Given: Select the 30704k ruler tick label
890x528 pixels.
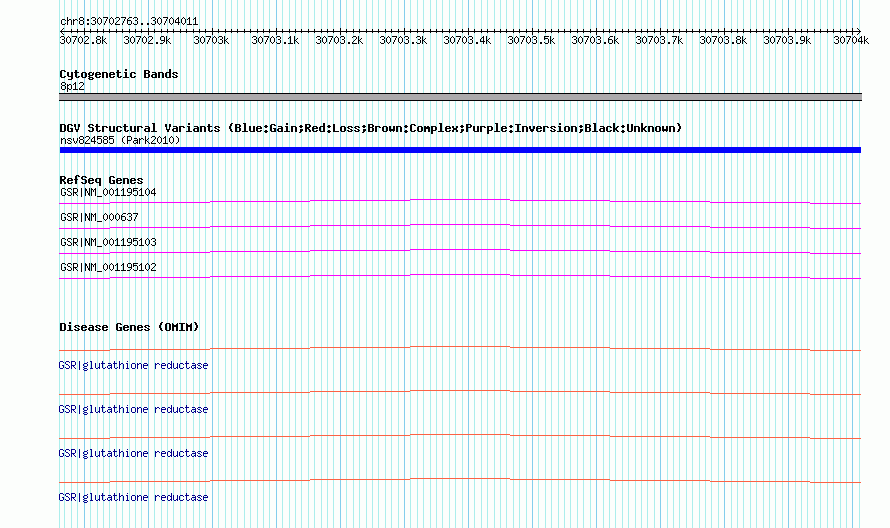Looking at the screenshot, I should pyautogui.click(x=851, y=40).
